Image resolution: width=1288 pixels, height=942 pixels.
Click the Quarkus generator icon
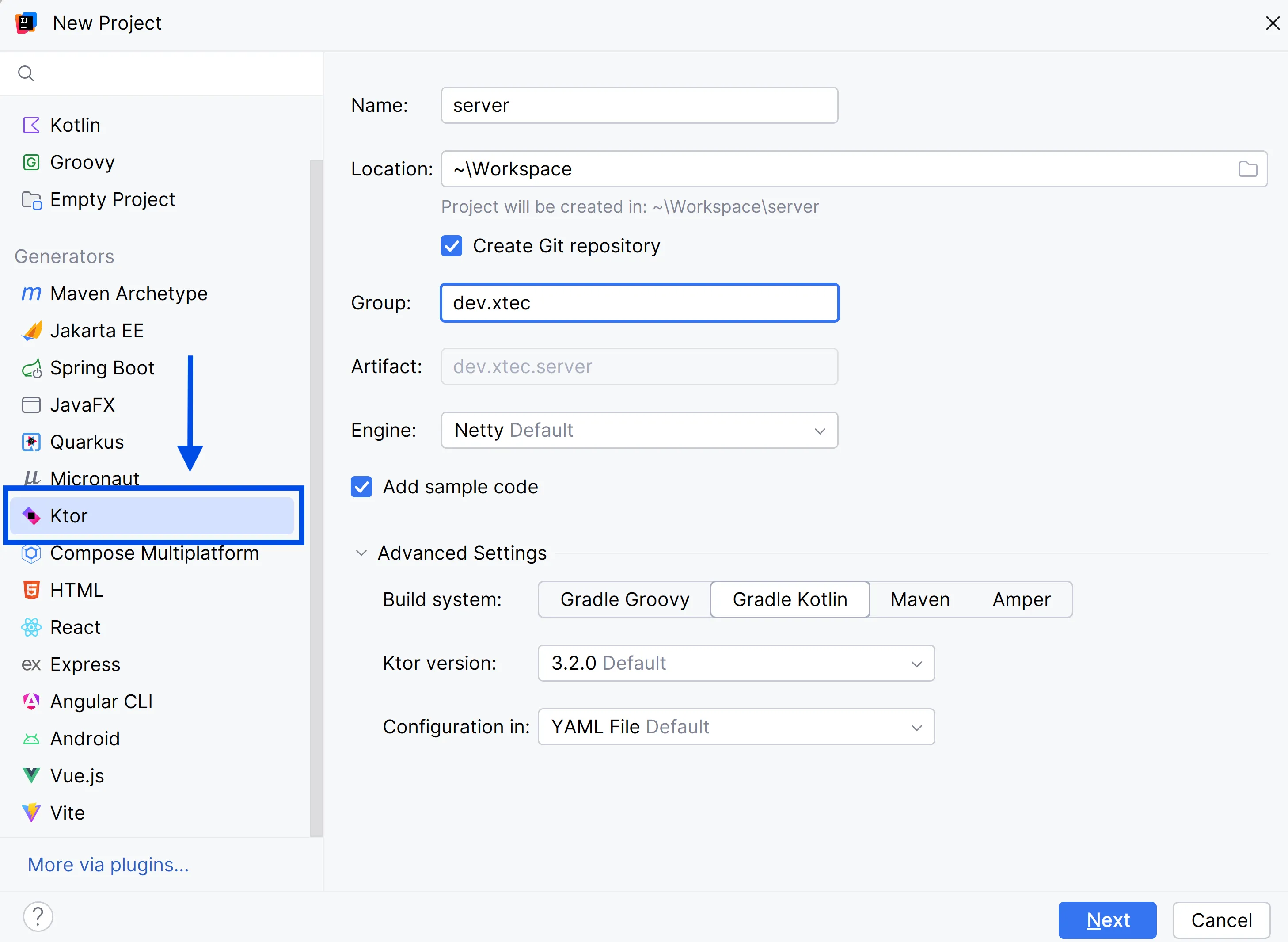pyautogui.click(x=31, y=442)
